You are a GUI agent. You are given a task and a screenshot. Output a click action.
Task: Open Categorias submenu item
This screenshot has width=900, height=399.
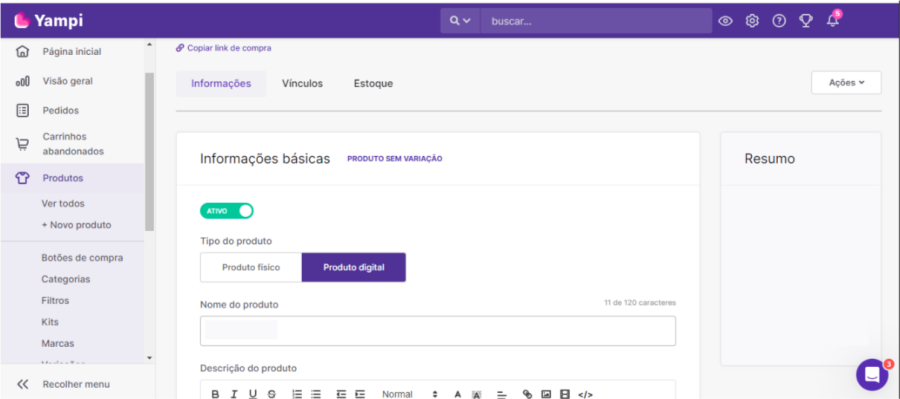click(65, 279)
